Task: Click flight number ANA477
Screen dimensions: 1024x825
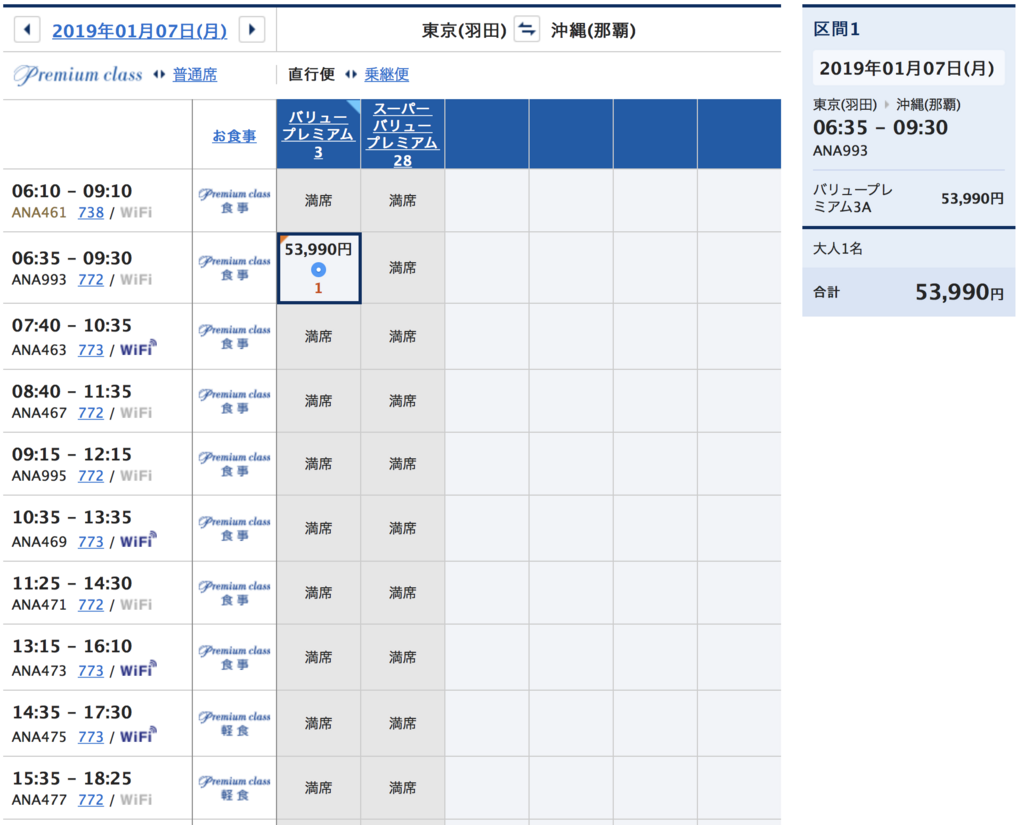Action: [x=39, y=800]
